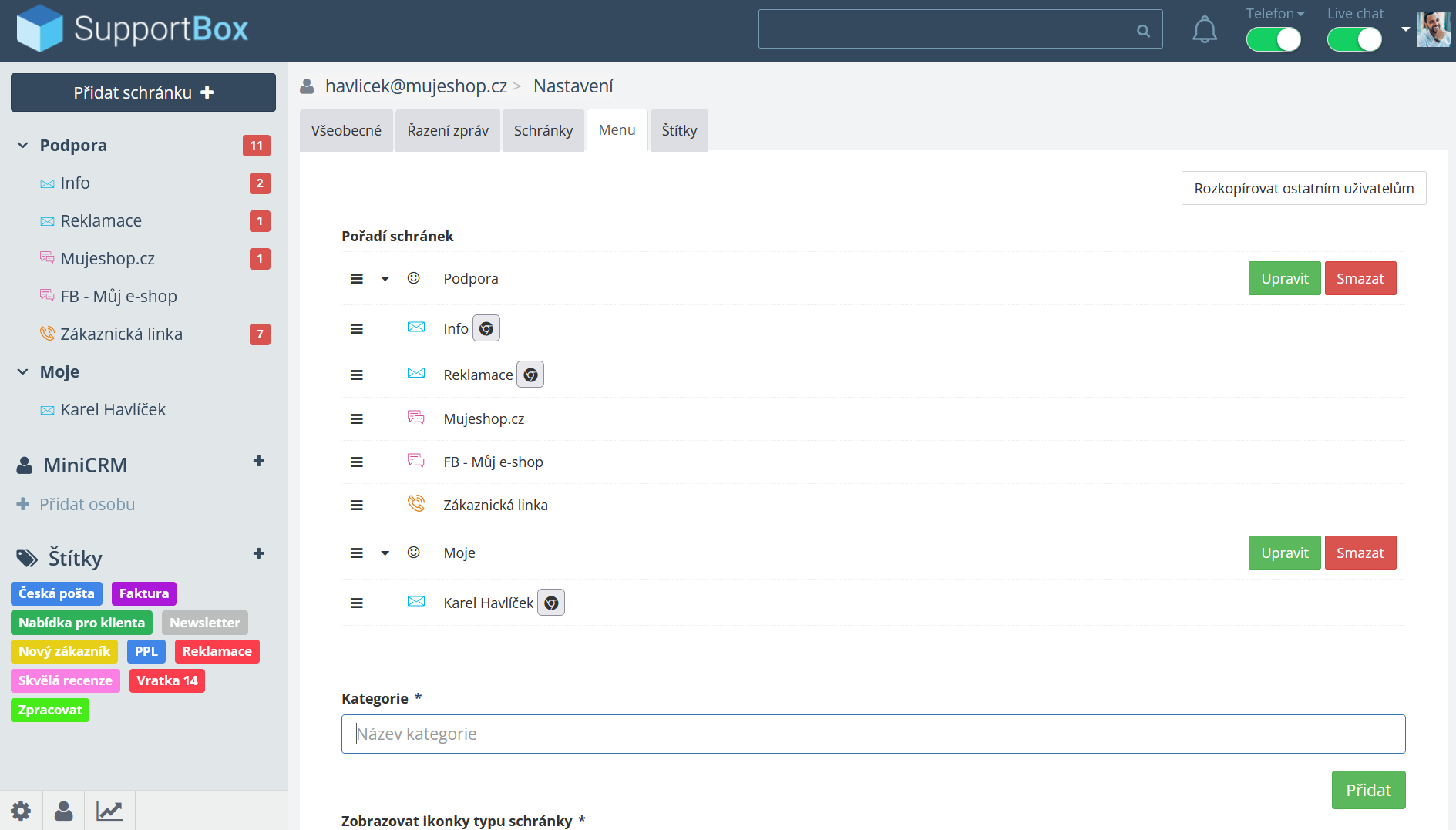The image size is (1456, 830).
Task: Open the user avatar menu
Action: (1434, 29)
